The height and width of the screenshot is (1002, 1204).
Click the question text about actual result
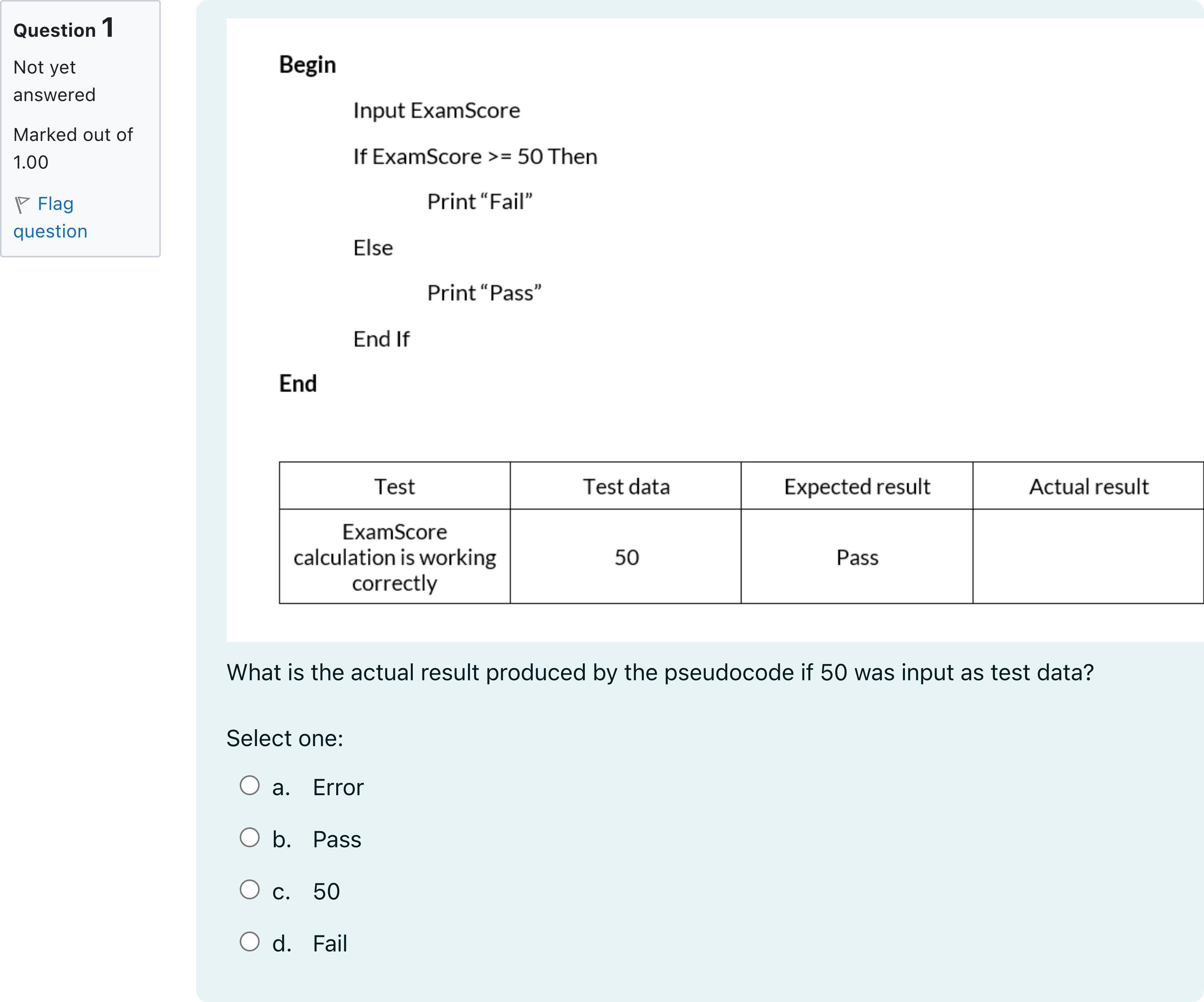661,673
